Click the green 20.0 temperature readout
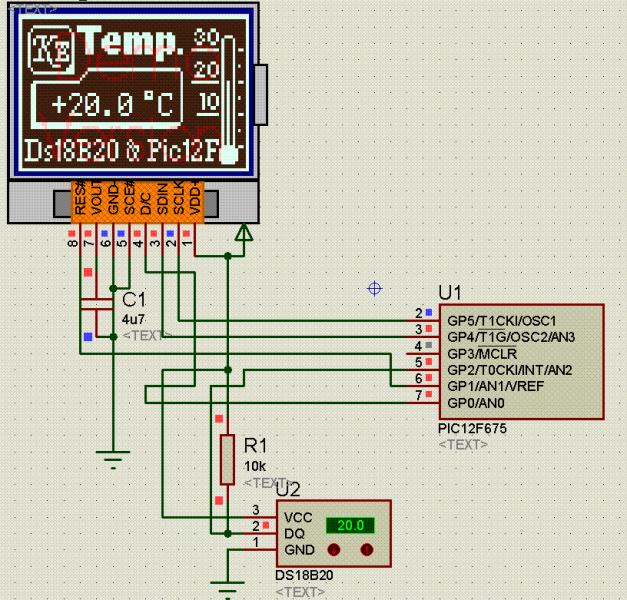 tap(352, 525)
